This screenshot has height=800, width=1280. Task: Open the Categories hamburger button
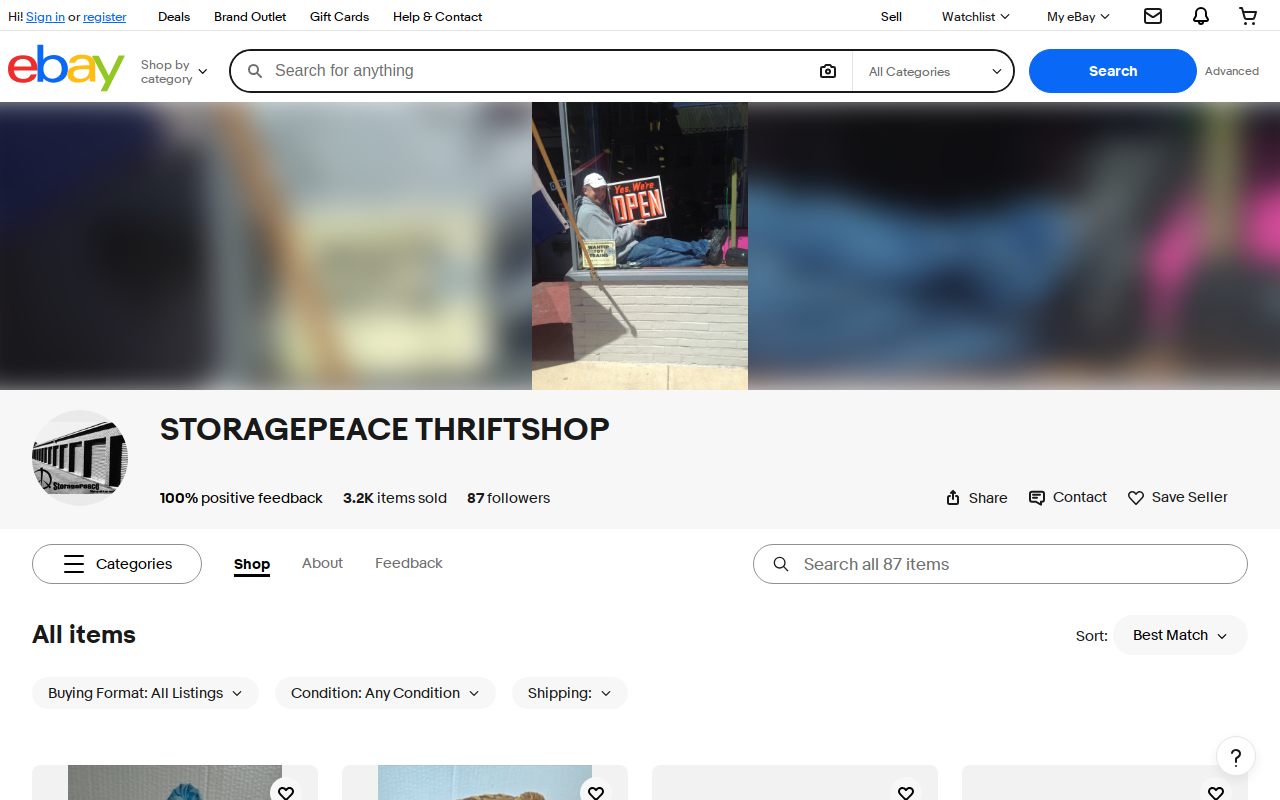(117, 564)
